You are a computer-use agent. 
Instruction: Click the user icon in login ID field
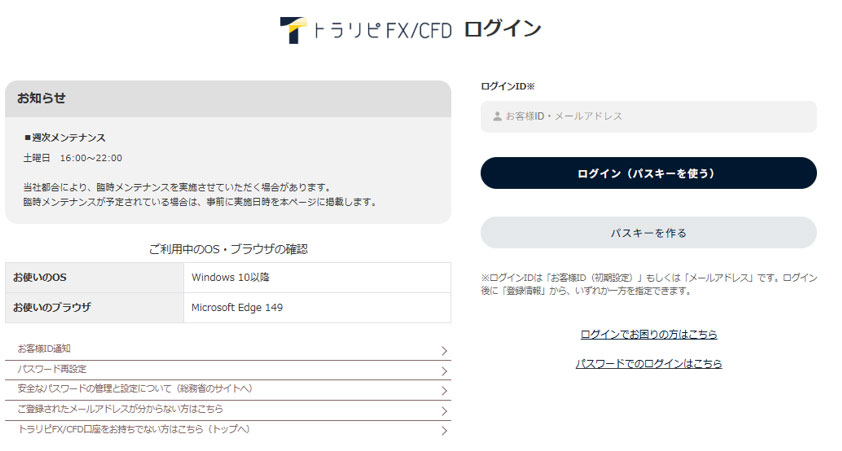497,116
